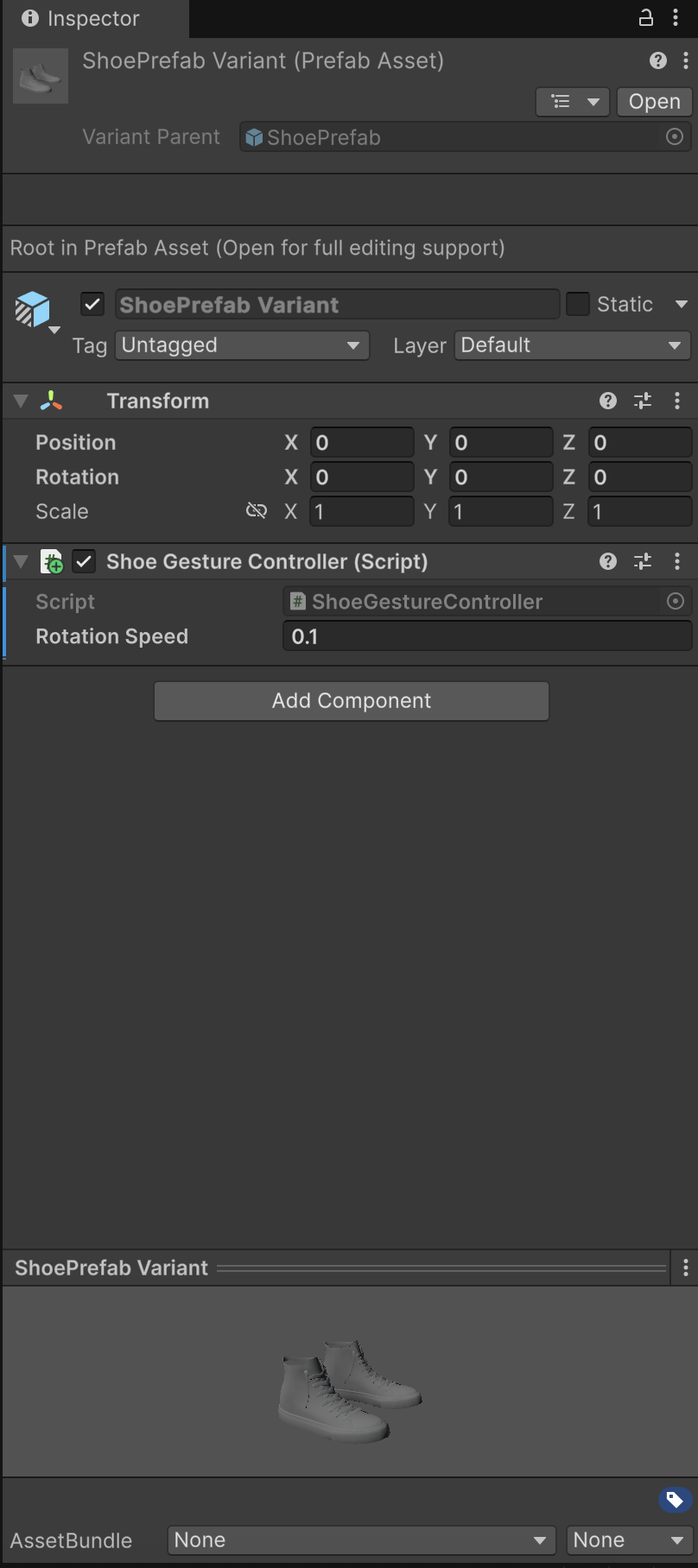The image size is (698, 1568).
Task: Click the Add Component button
Action: coord(352,700)
